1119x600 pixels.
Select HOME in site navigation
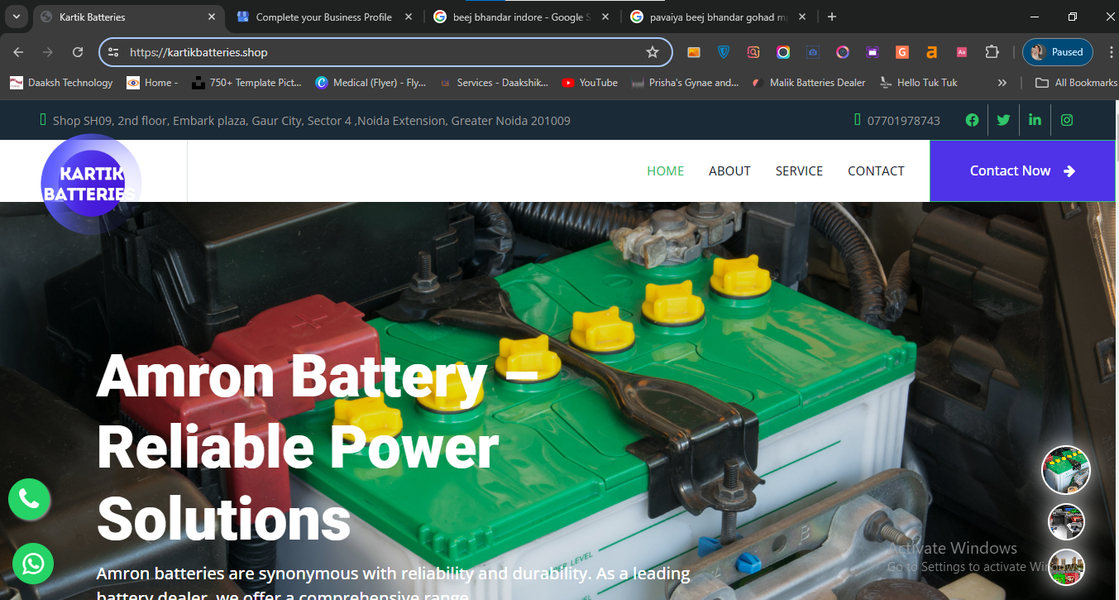(x=665, y=171)
